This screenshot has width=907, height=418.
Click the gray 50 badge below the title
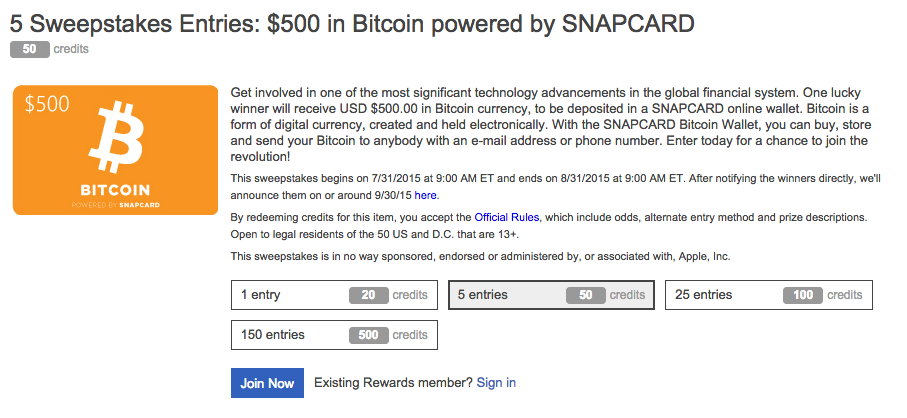pyautogui.click(x=30, y=50)
